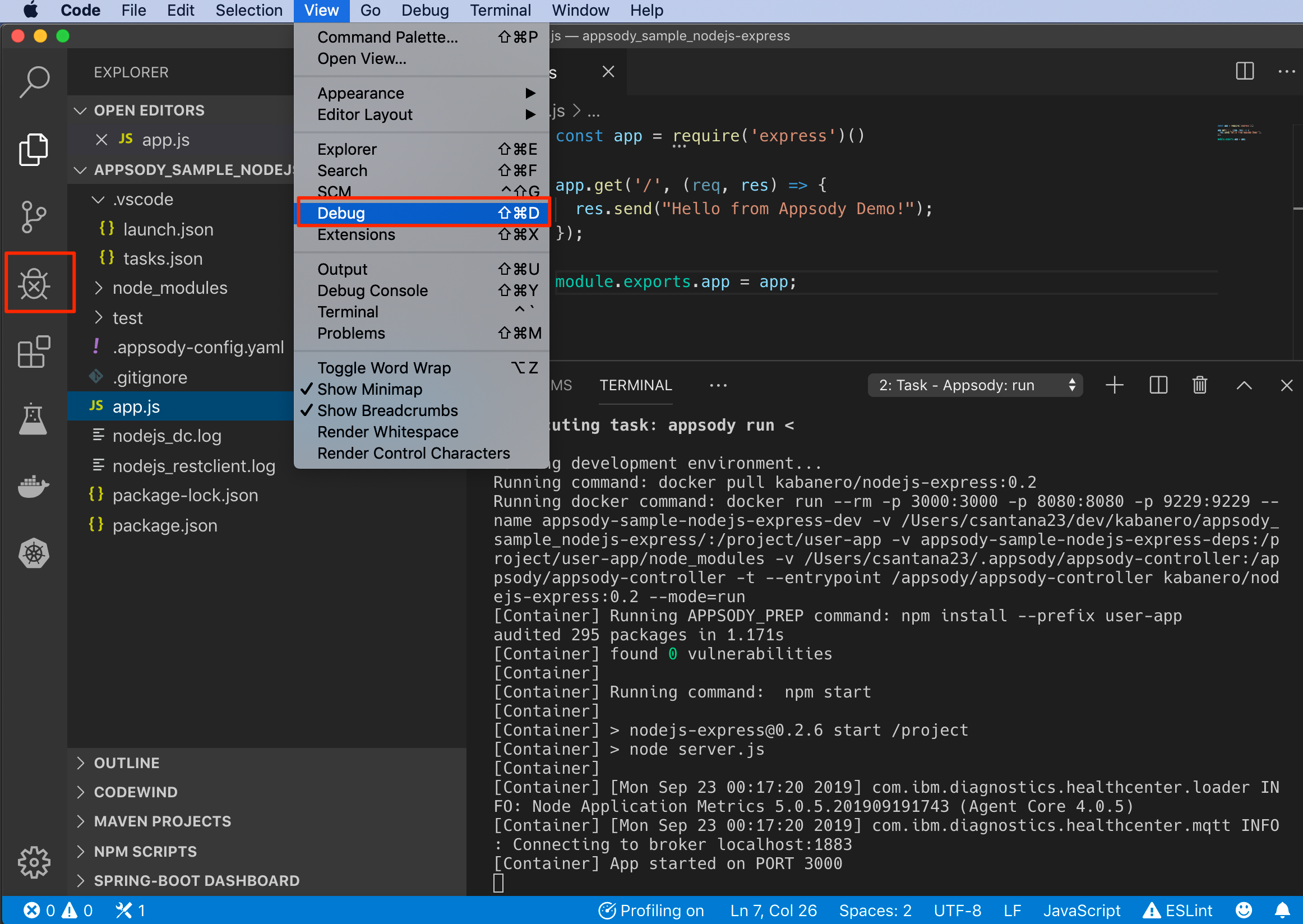
Task: Toggle Render Whitespace option
Action: [421, 432]
